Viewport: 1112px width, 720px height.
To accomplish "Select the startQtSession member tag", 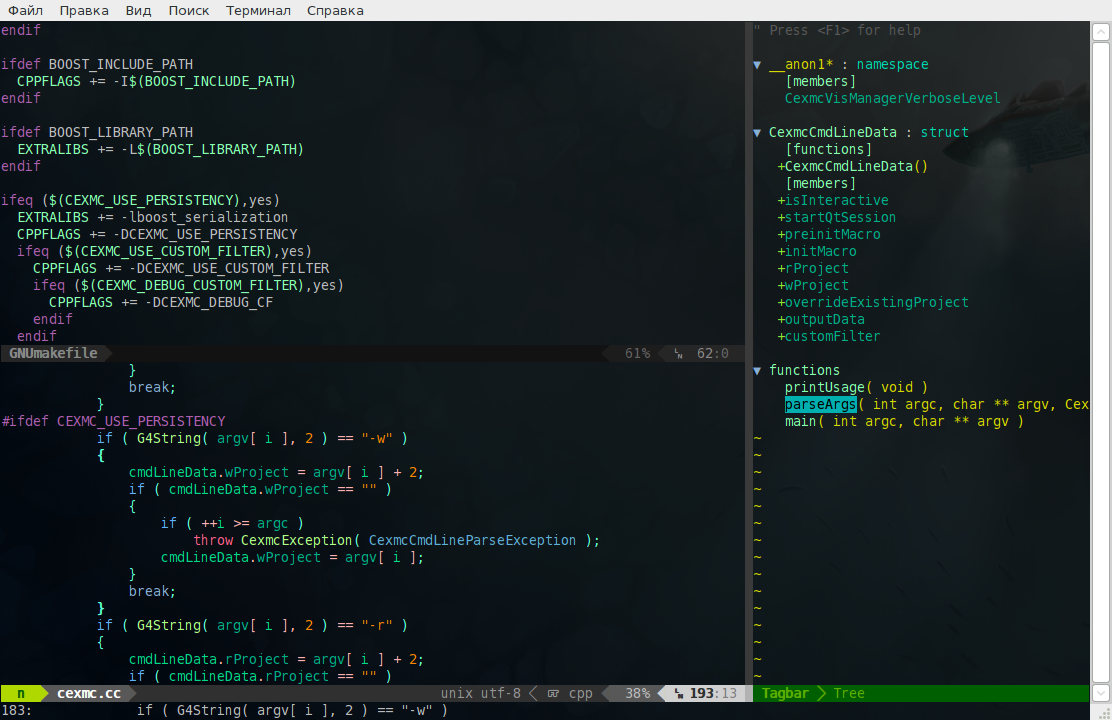I will (x=837, y=218).
